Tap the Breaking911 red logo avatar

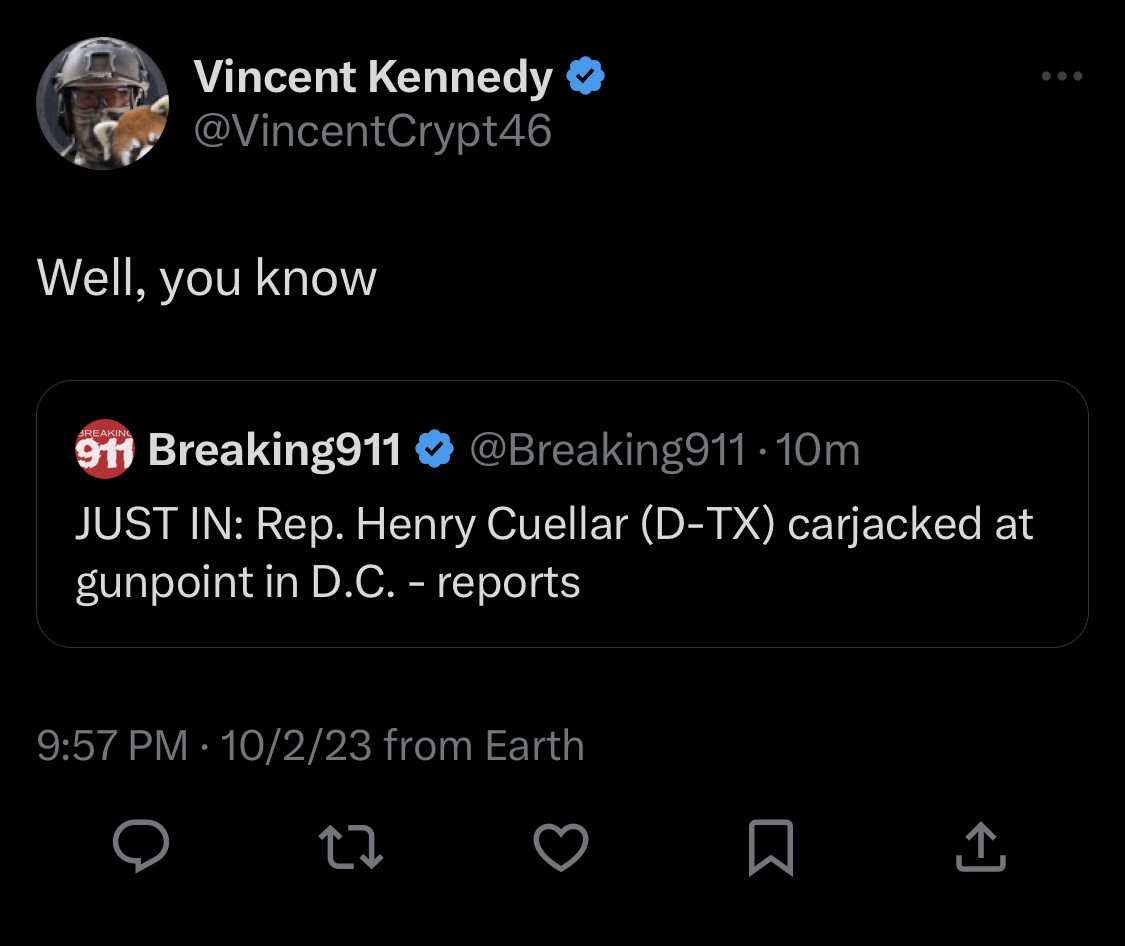point(104,450)
